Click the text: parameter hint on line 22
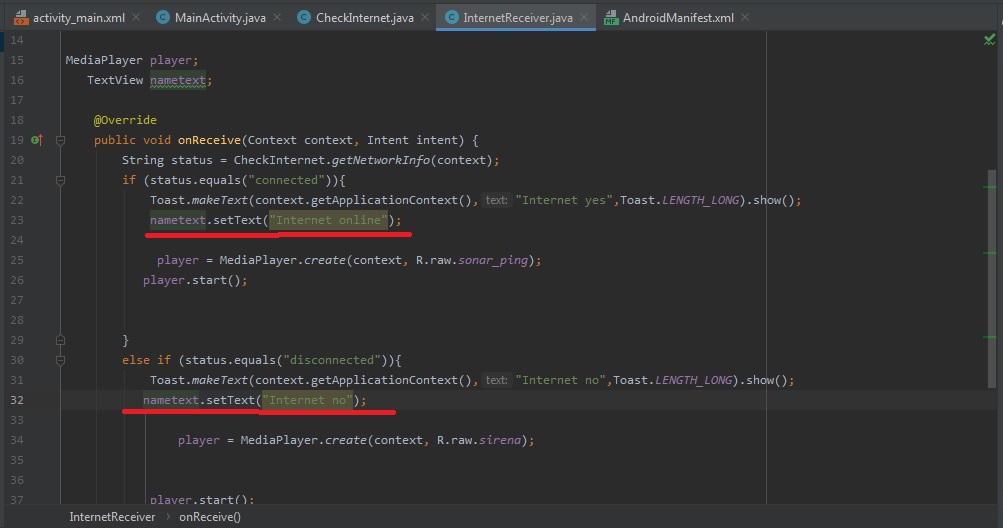 pos(496,200)
